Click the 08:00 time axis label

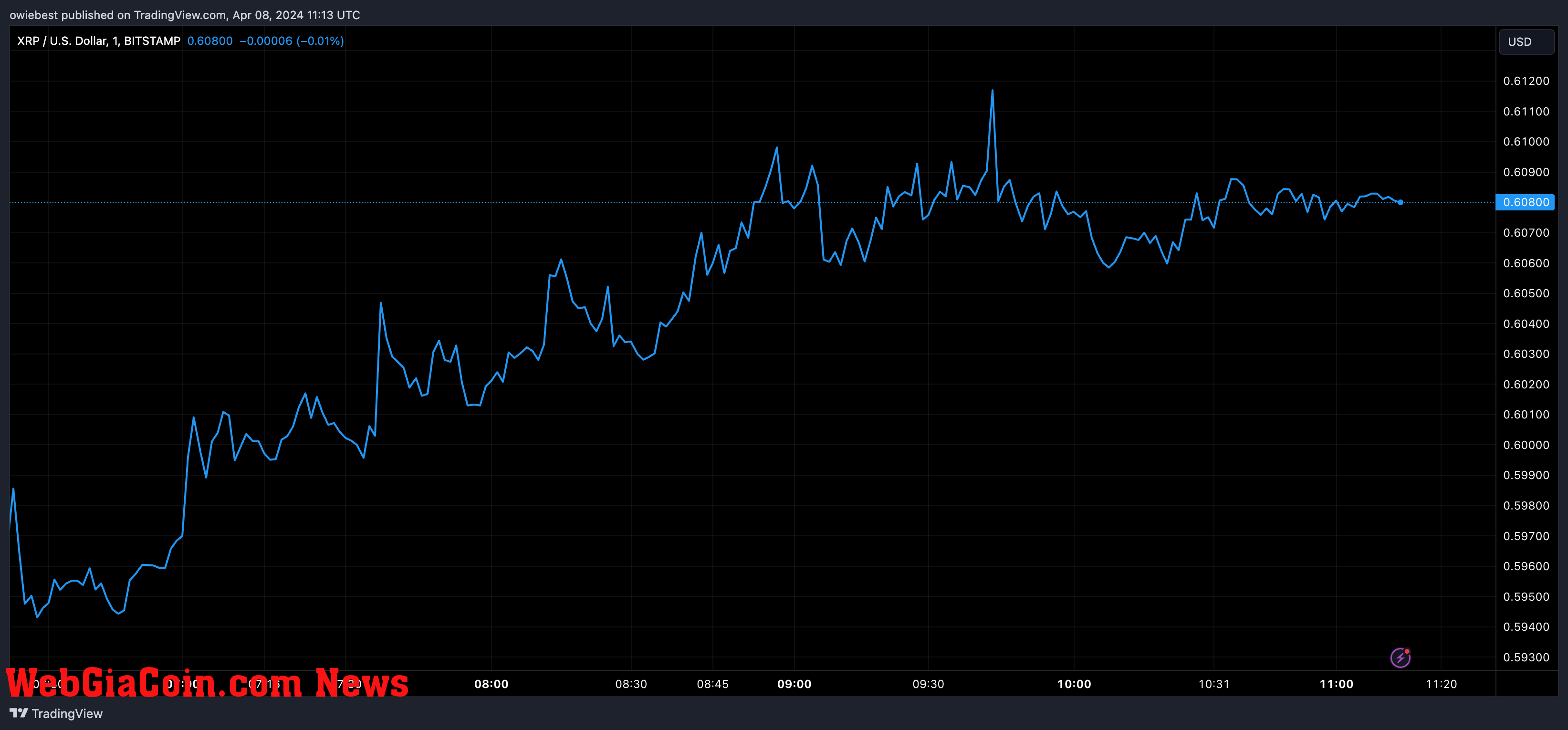click(x=491, y=684)
